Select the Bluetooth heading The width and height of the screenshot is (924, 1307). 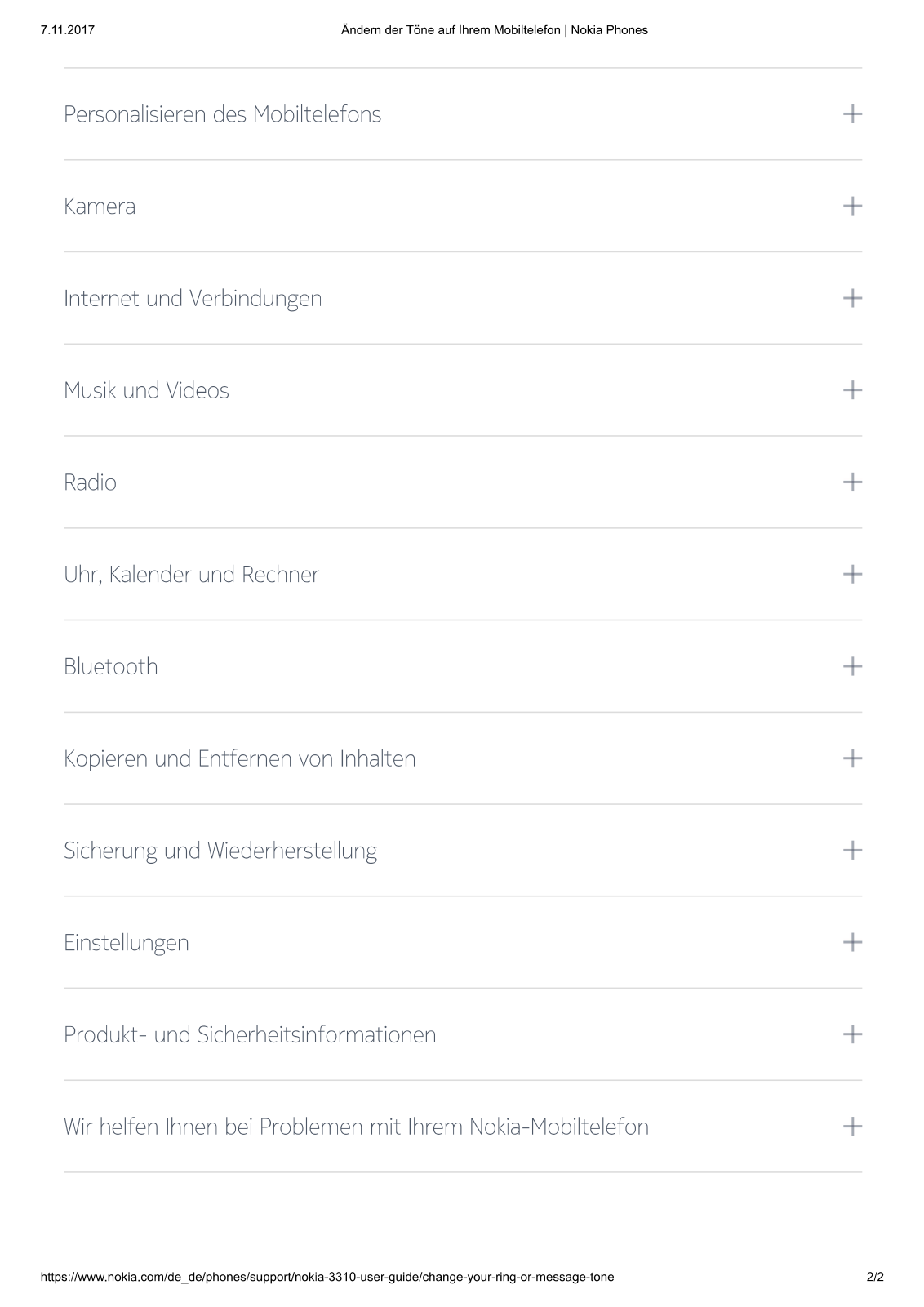[x=111, y=667]
